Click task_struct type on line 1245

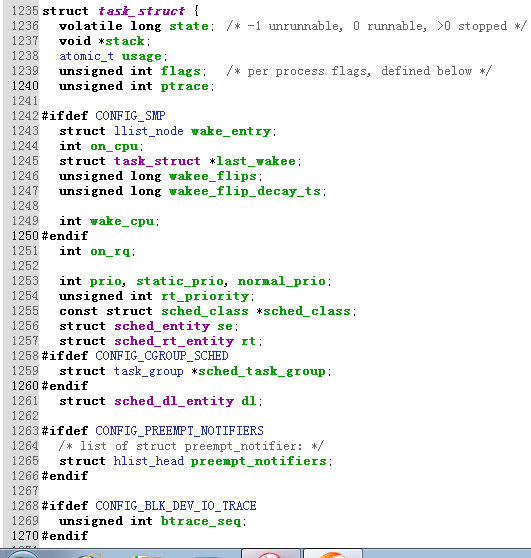point(157,161)
